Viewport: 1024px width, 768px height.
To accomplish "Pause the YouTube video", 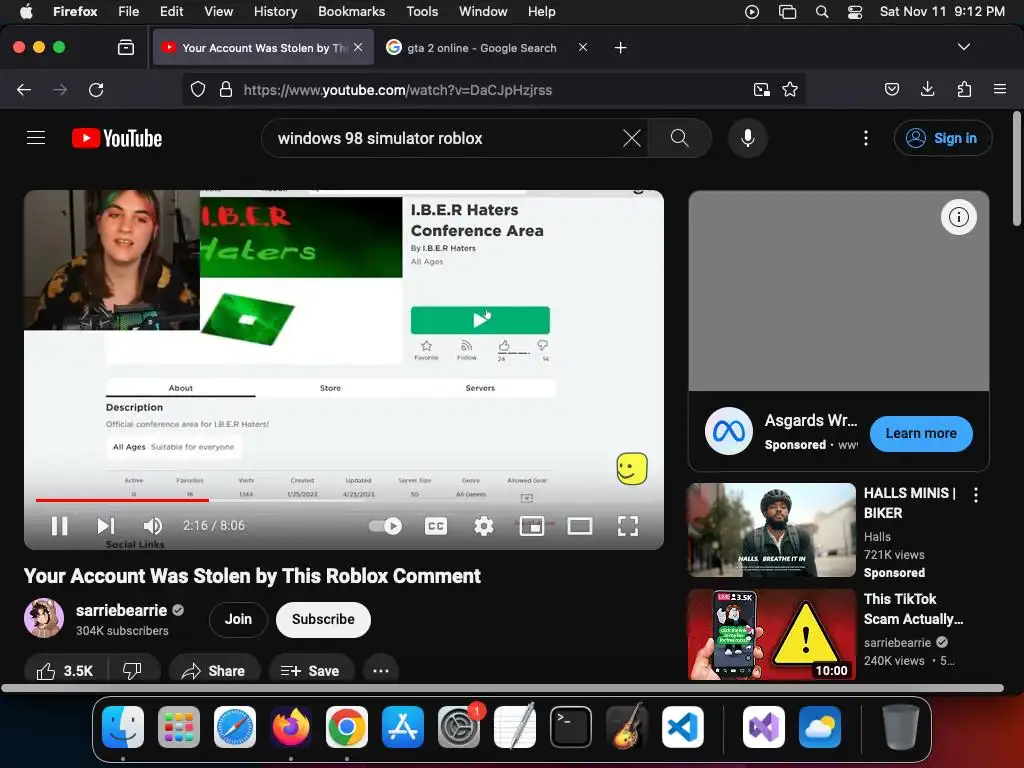I will 59,526.
